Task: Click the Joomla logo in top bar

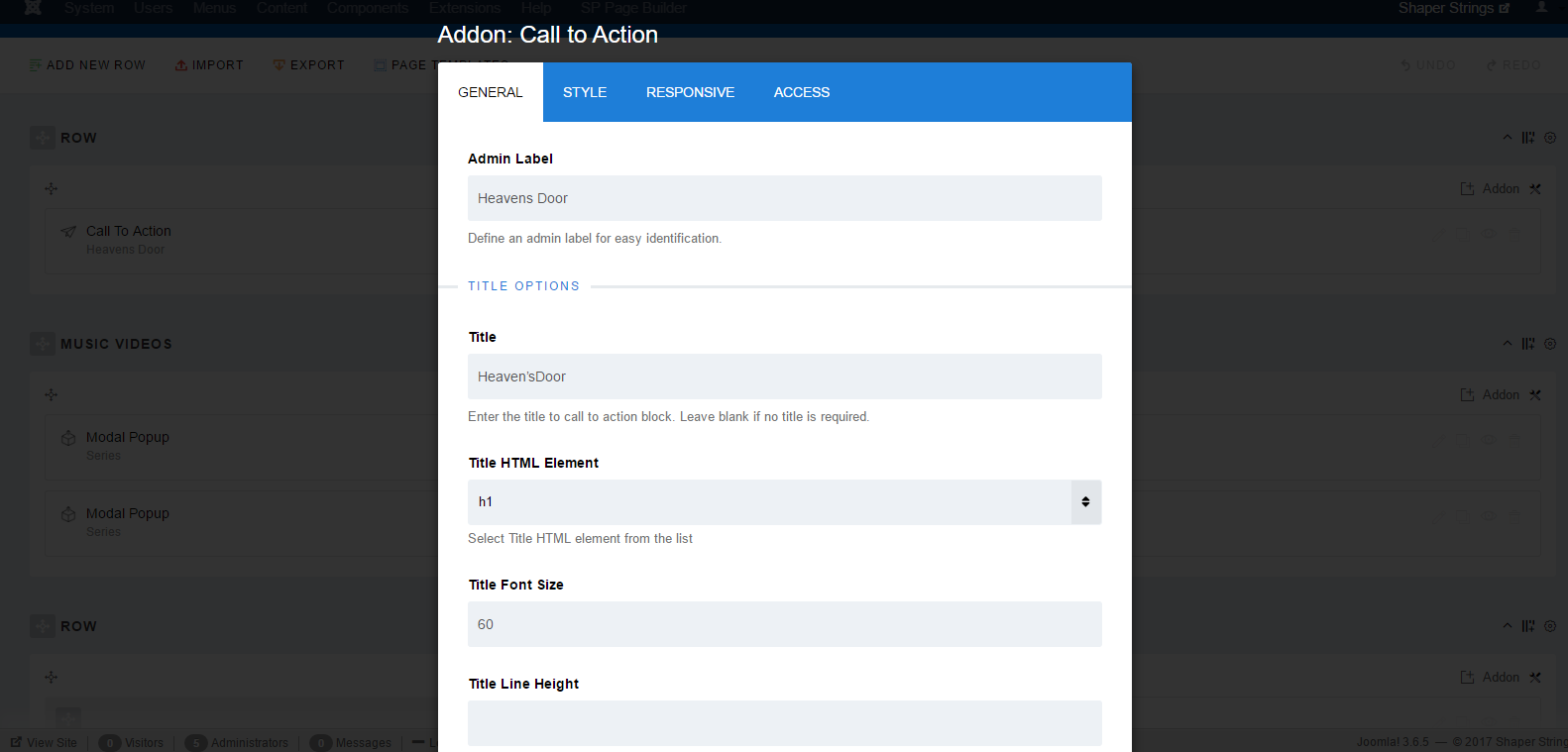Action: [33, 8]
